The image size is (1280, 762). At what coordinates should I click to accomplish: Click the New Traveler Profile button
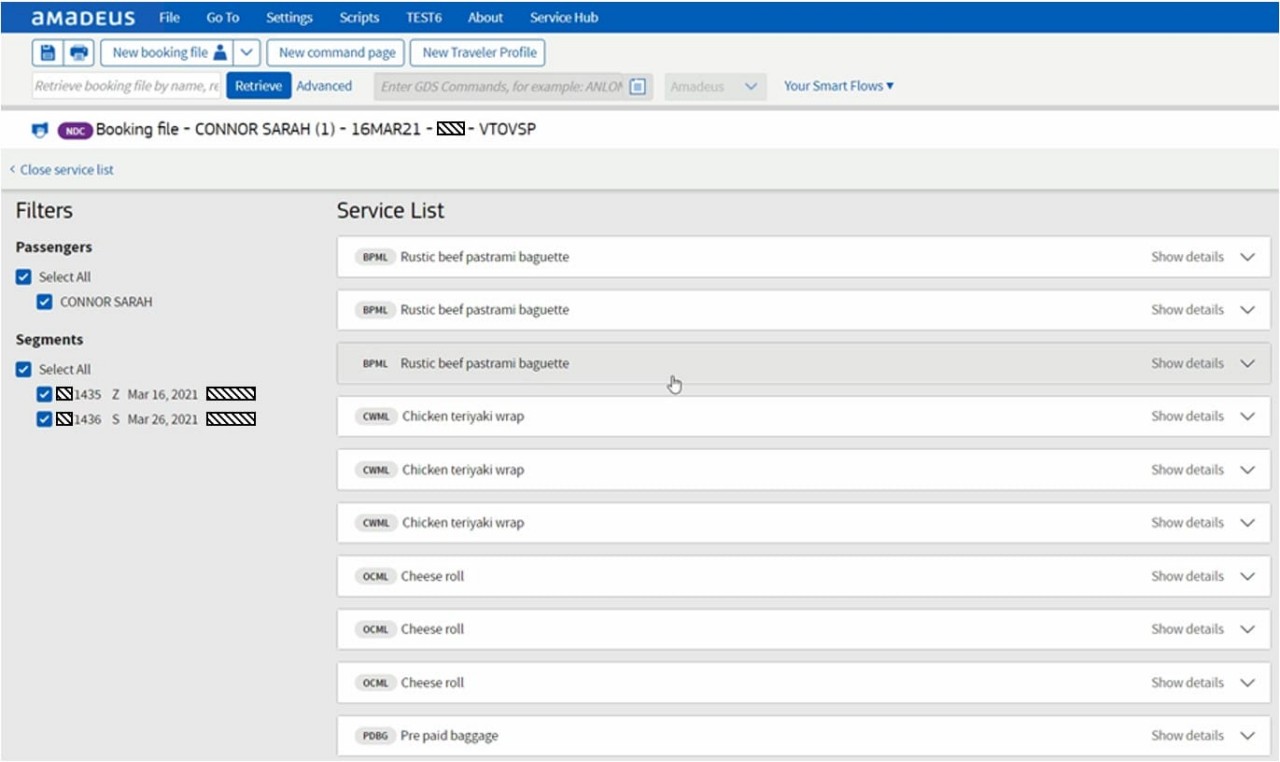[479, 53]
